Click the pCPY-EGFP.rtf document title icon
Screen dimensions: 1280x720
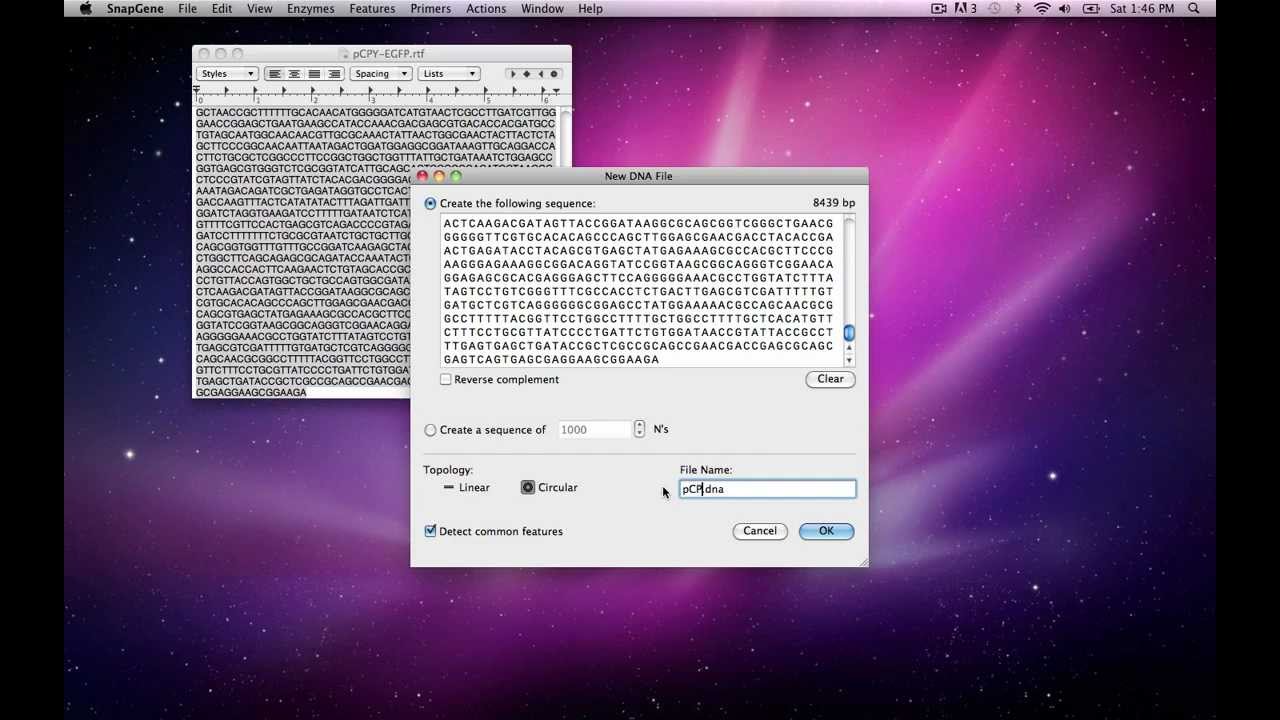[x=345, y=54]
